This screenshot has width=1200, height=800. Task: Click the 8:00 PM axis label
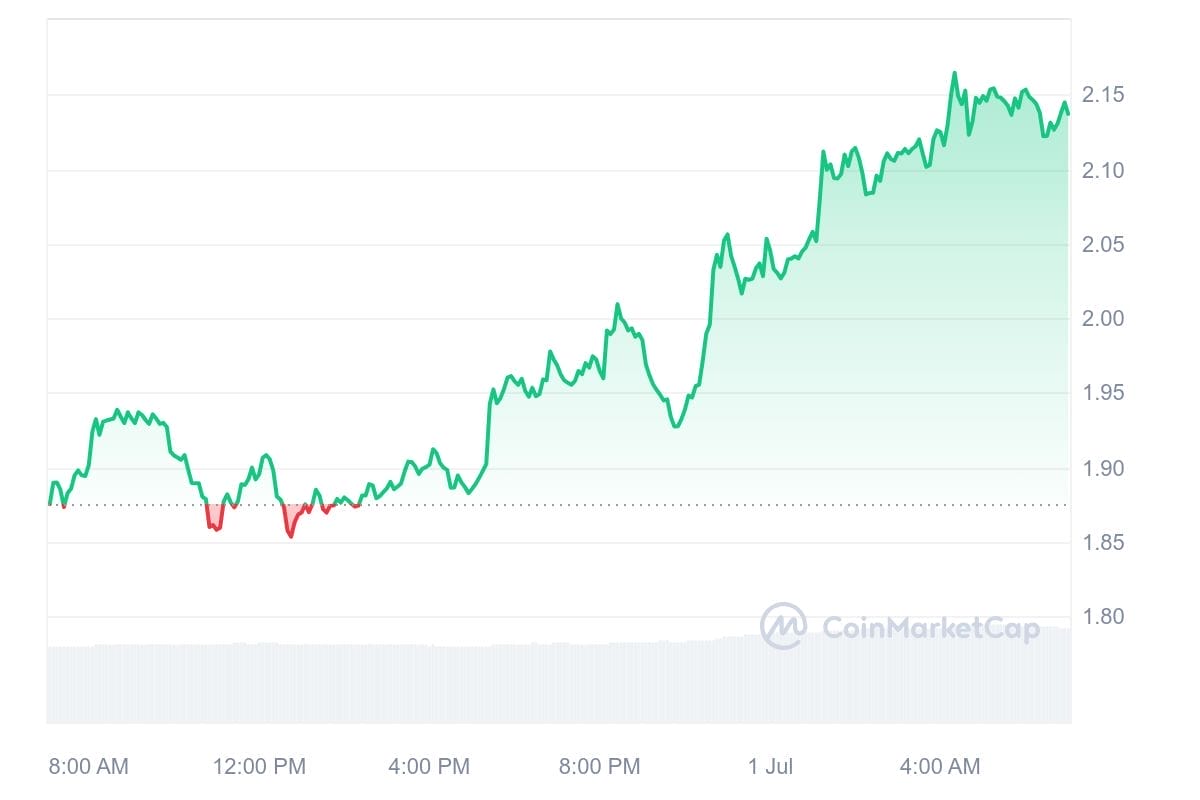coord(599,767)
